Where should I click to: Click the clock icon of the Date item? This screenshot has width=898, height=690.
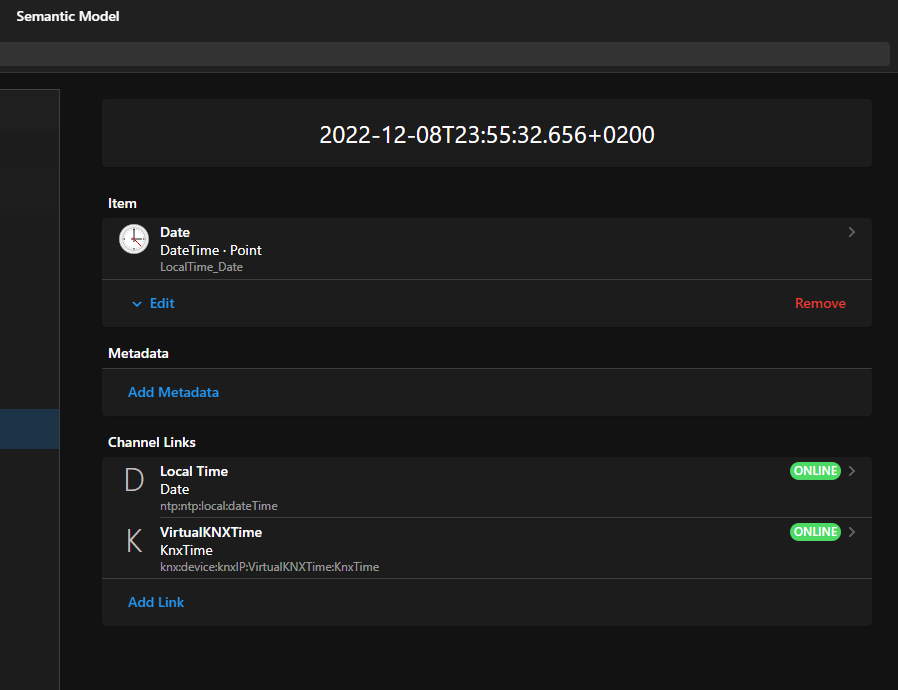click(x=134, y=241)
